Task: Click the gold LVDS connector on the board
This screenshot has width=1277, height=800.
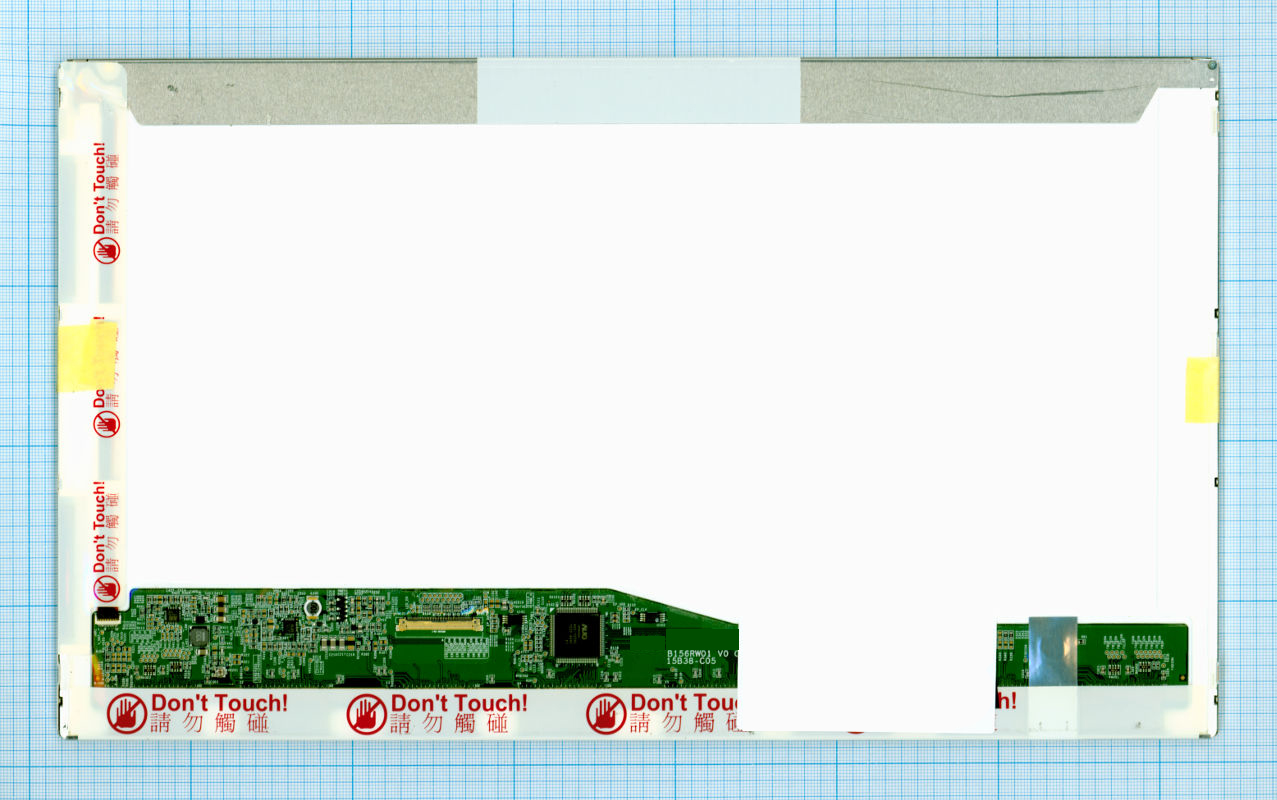Action: click(x=438, y=624)
